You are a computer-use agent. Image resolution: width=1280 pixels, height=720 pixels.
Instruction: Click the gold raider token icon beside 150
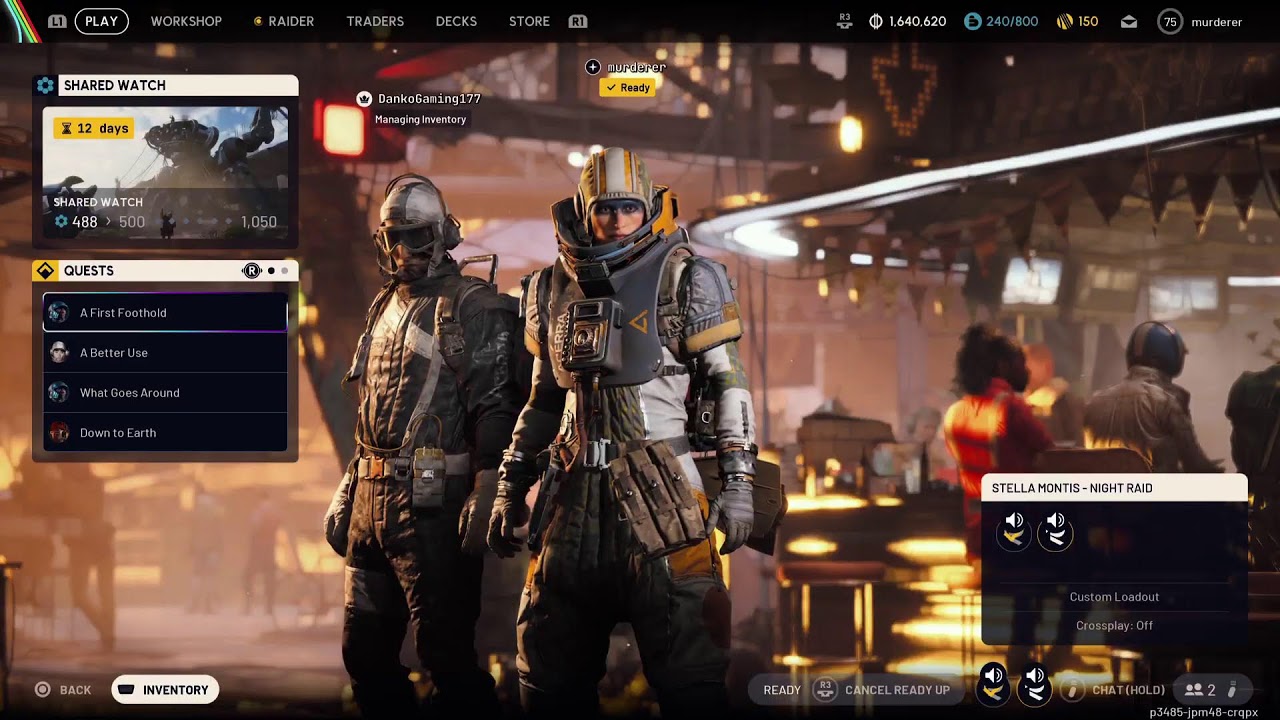point(1065,21)
